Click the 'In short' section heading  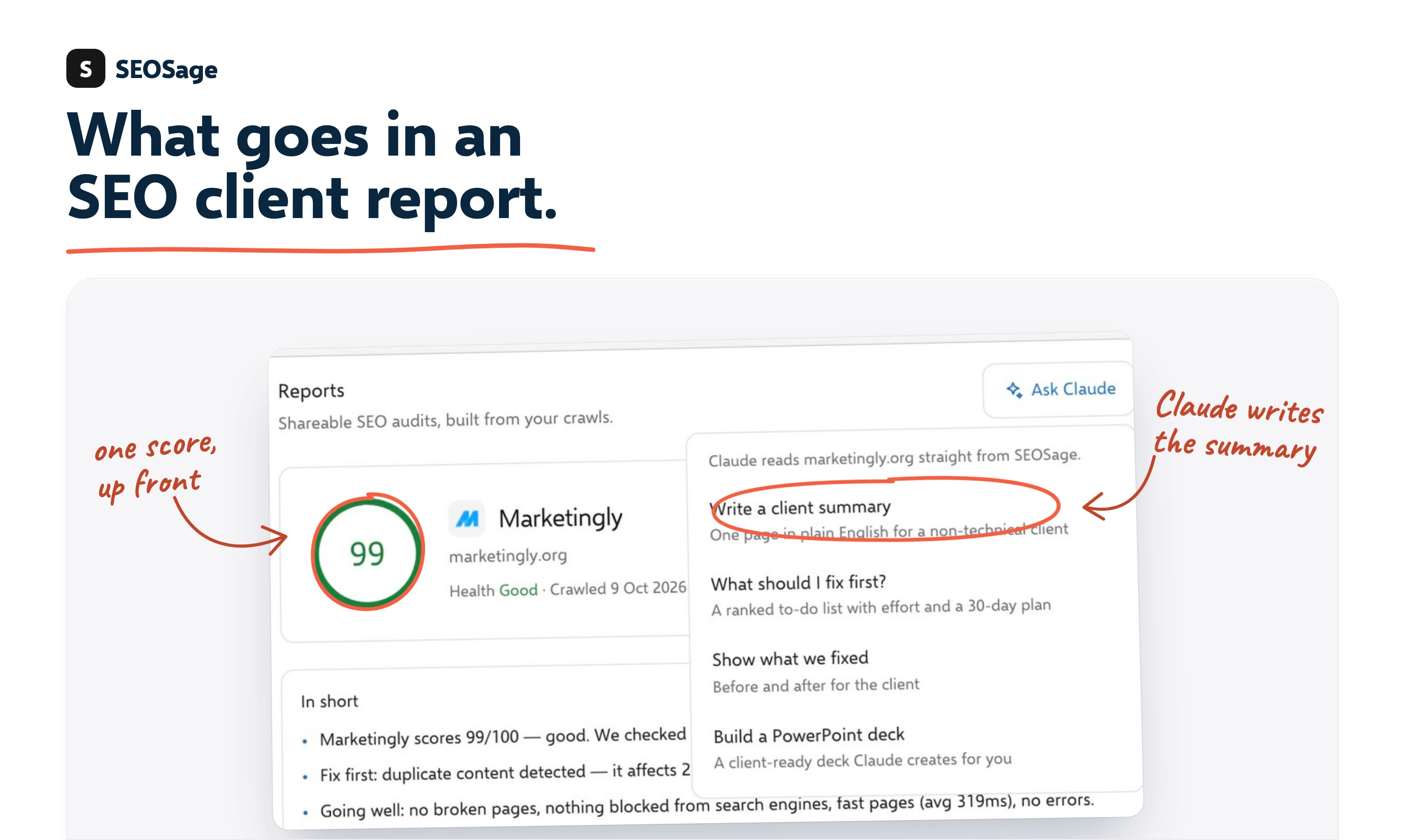coord(329,701)
